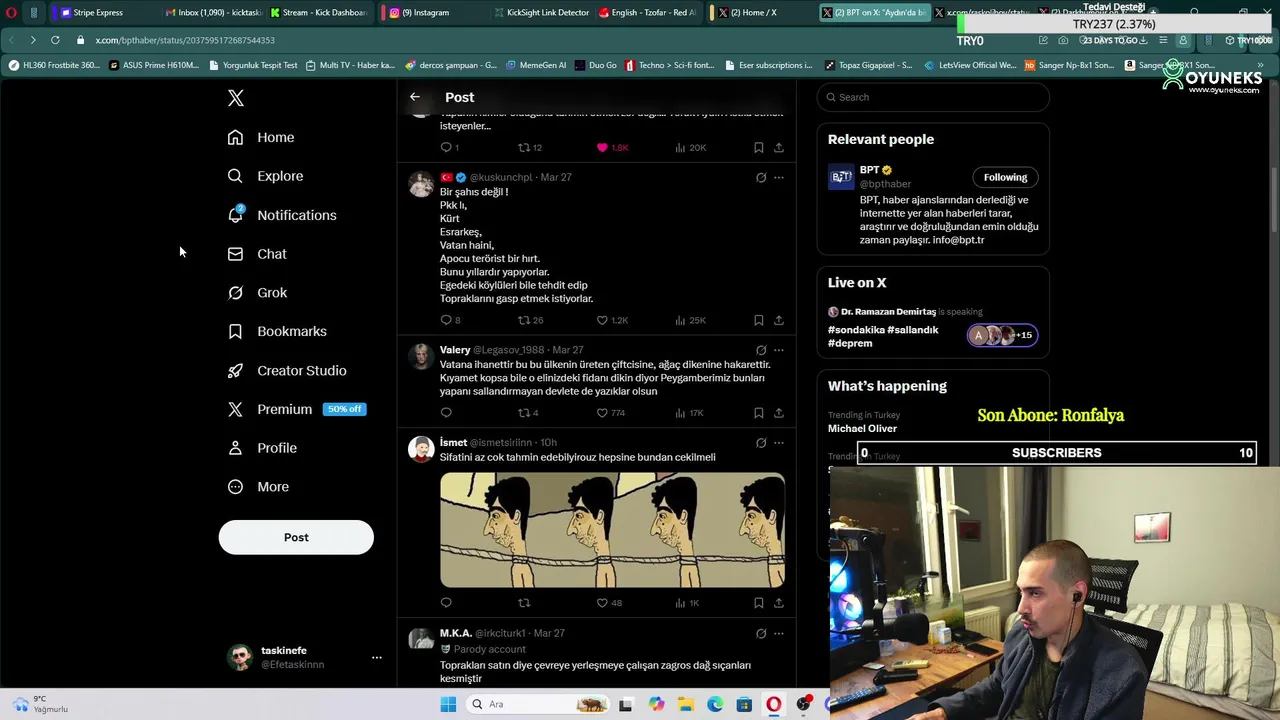Click Grok explain icon on M.K.A. post
The width and height of the screenshot is (1280, 720).
tap(761, 634)
